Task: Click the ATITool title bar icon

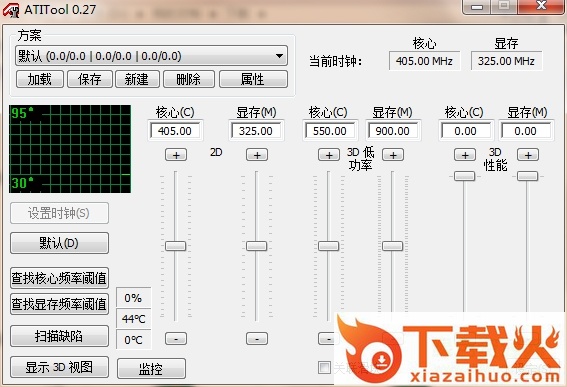Action: pyautogui.click(x=11, y=10)
